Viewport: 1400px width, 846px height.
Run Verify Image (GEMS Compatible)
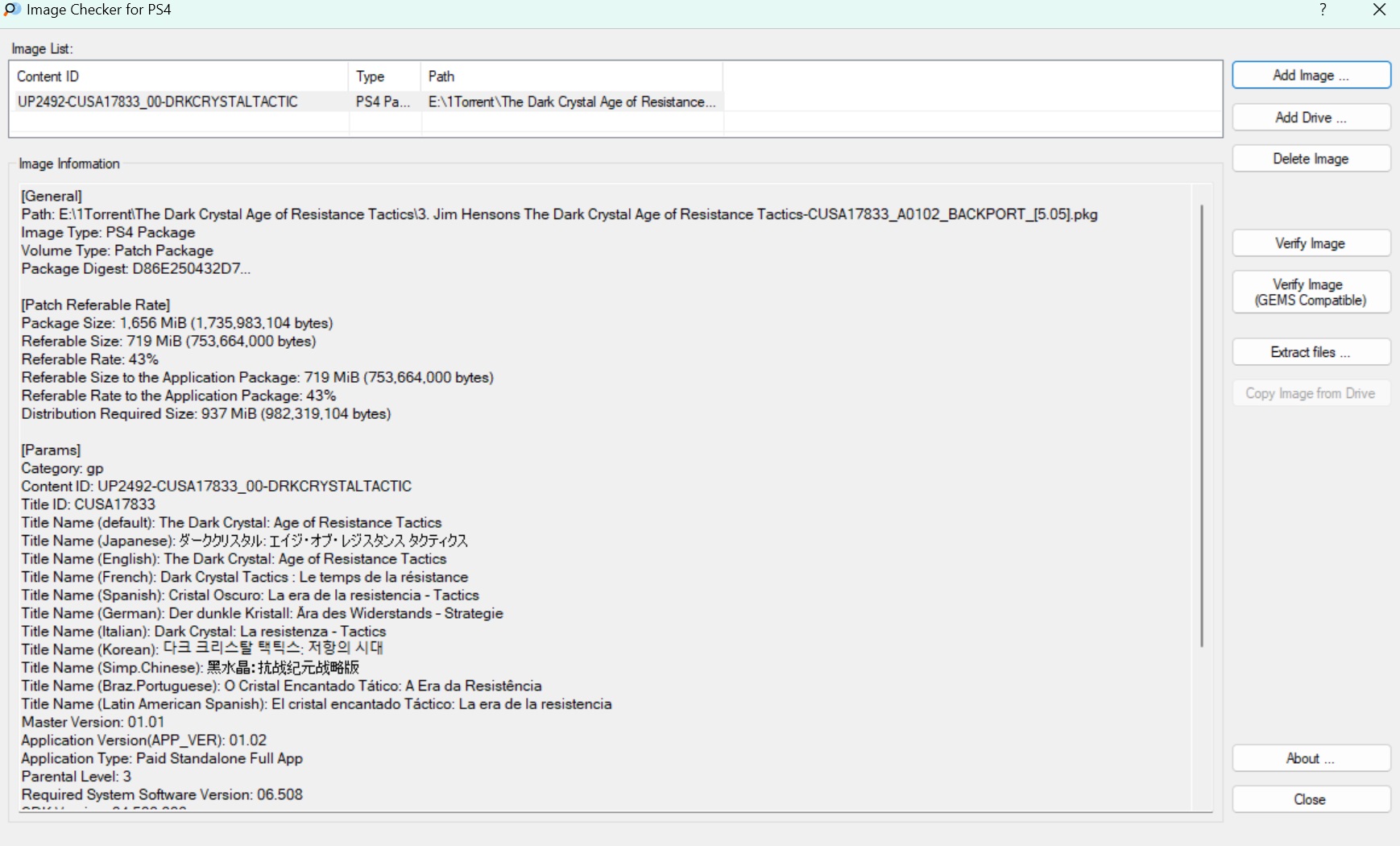click(x=1311, y=292)
